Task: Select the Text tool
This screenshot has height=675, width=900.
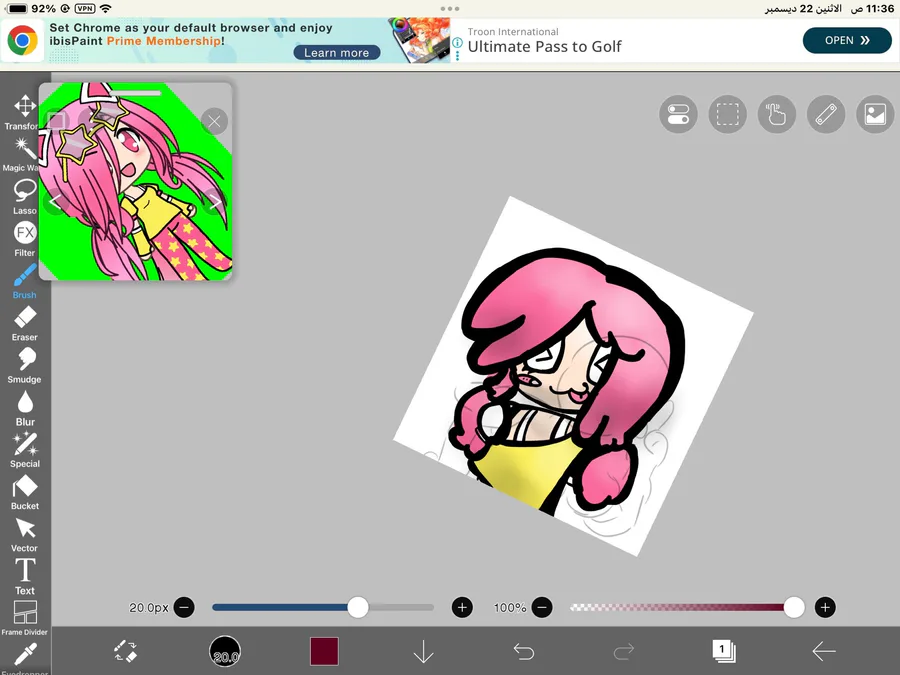Action: [25, 577]
